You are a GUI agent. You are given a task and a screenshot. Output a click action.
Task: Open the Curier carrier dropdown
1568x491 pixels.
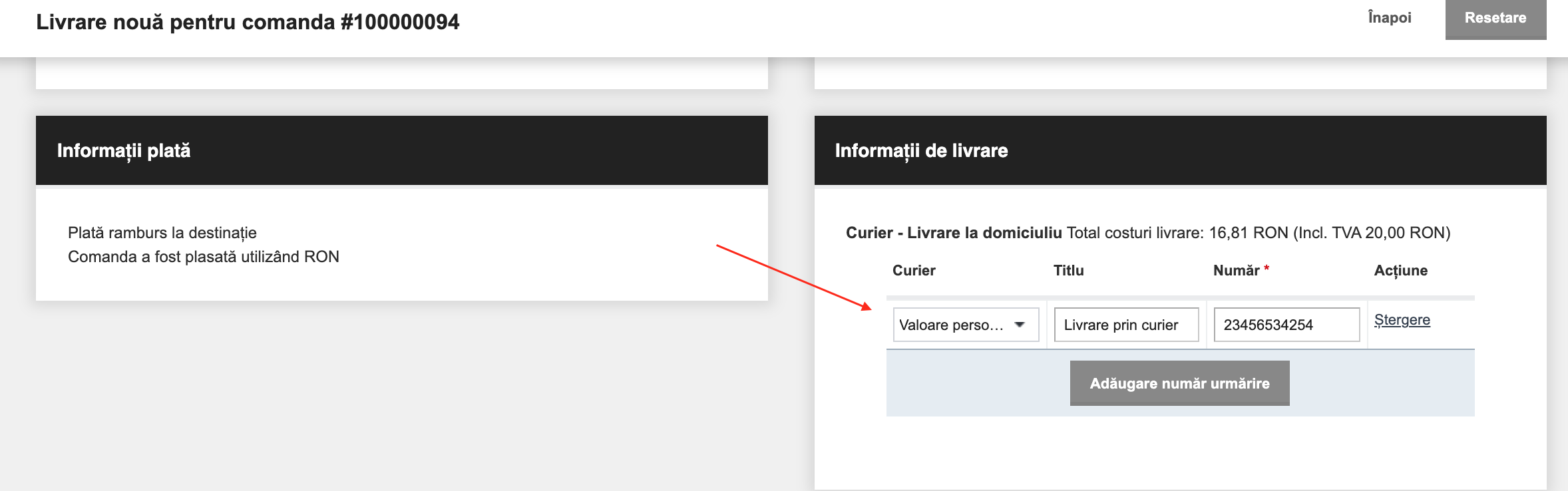pos(966,325)
